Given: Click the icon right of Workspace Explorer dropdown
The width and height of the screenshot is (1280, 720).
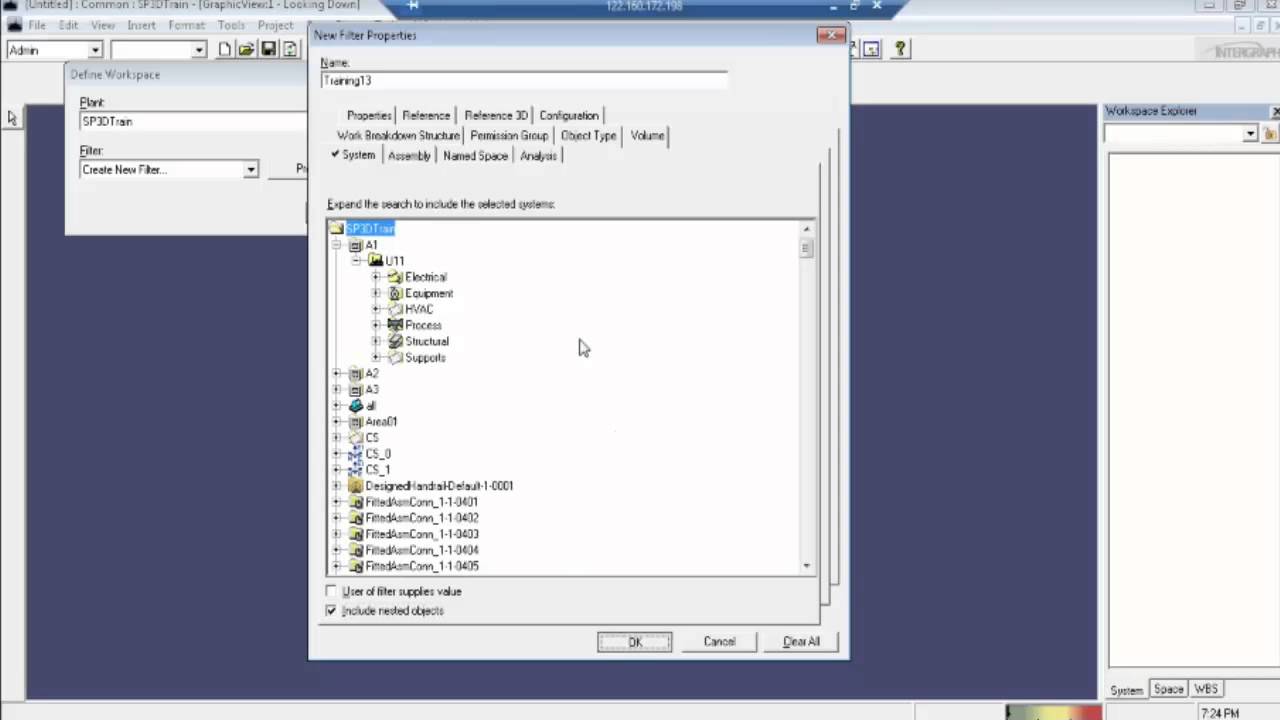Looking at the screenshot, I should tap(1270, 134).
